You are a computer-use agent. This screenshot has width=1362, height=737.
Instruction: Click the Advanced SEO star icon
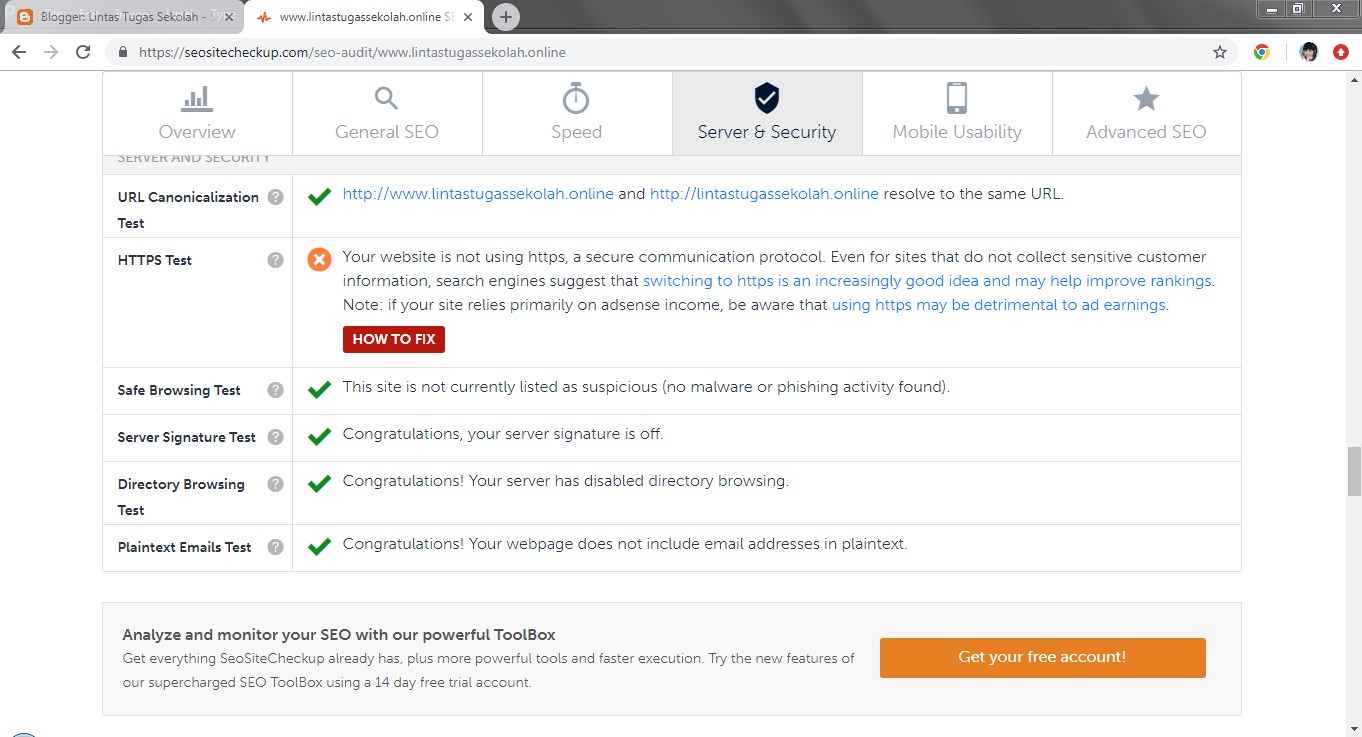coord(1145,98)
